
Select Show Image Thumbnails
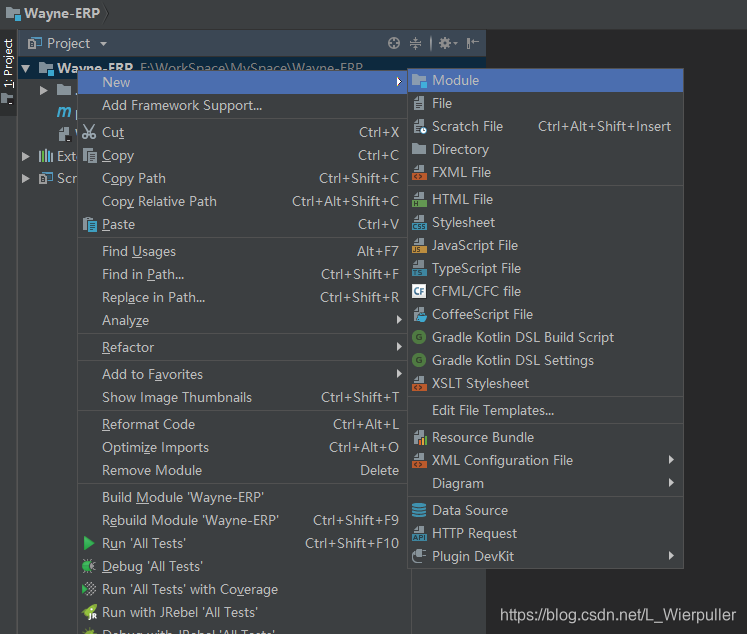242,397
